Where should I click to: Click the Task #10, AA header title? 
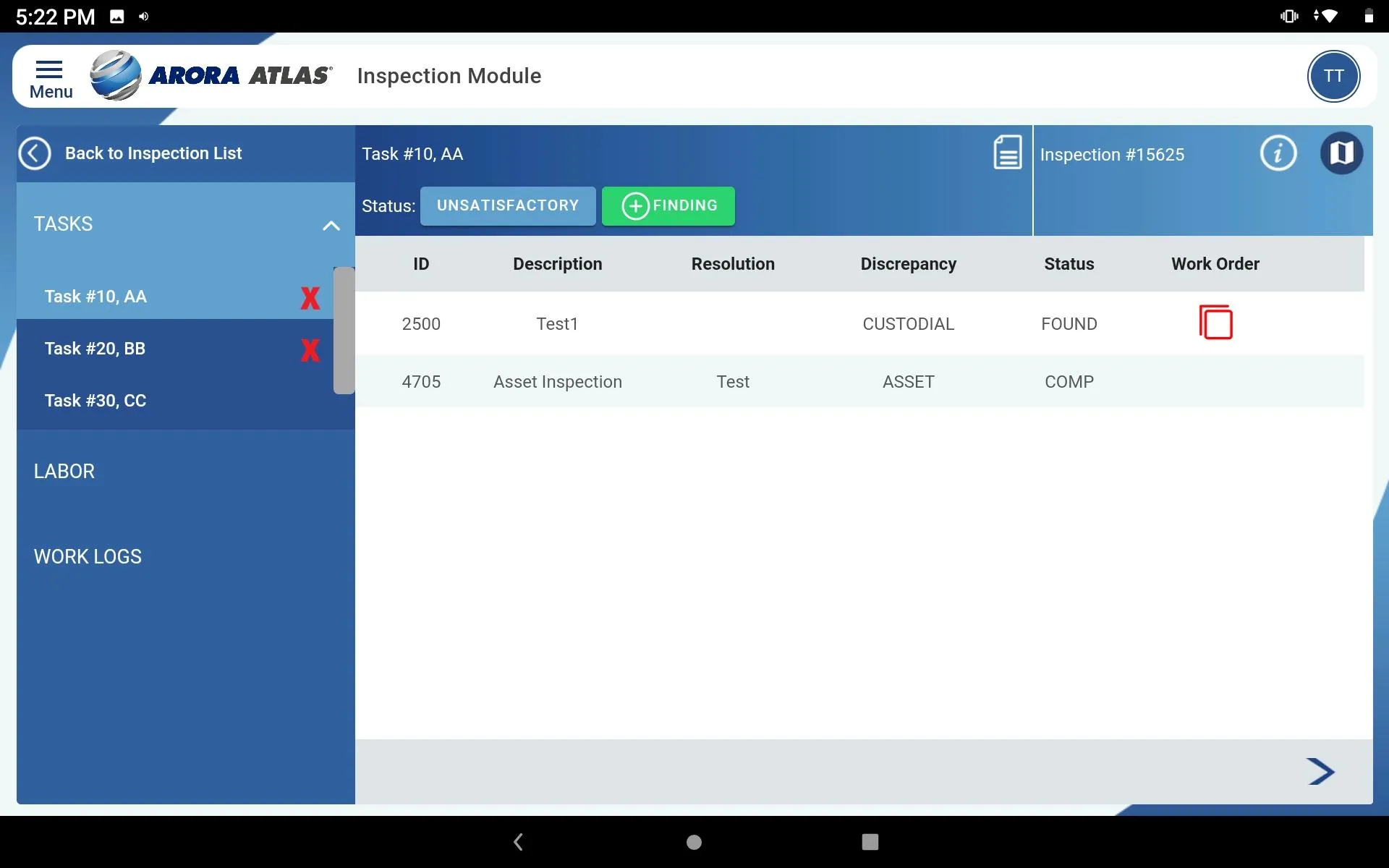point(412,154)
